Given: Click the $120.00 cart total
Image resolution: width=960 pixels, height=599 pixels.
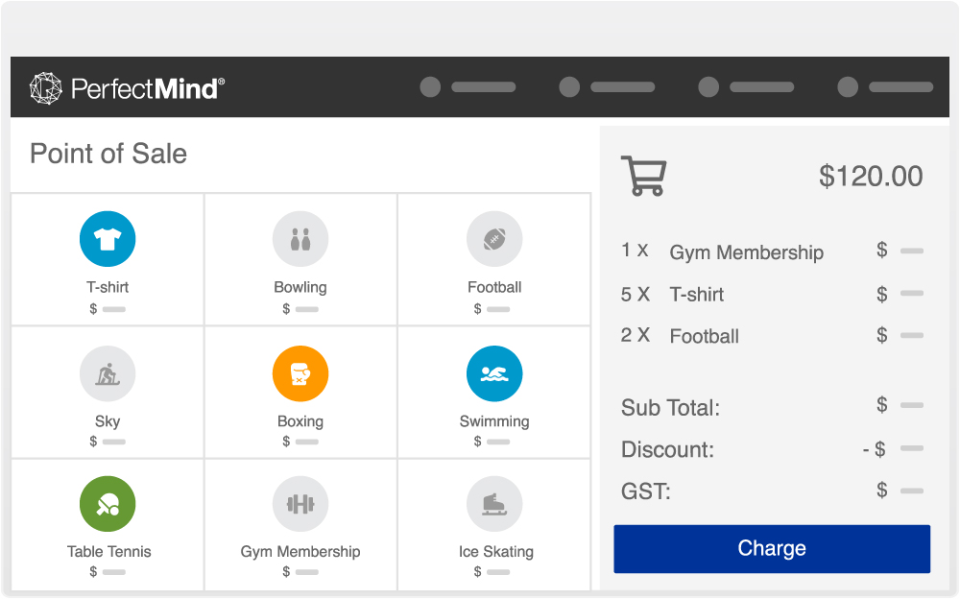Looking at the screenshot, I should click(870, 177).
